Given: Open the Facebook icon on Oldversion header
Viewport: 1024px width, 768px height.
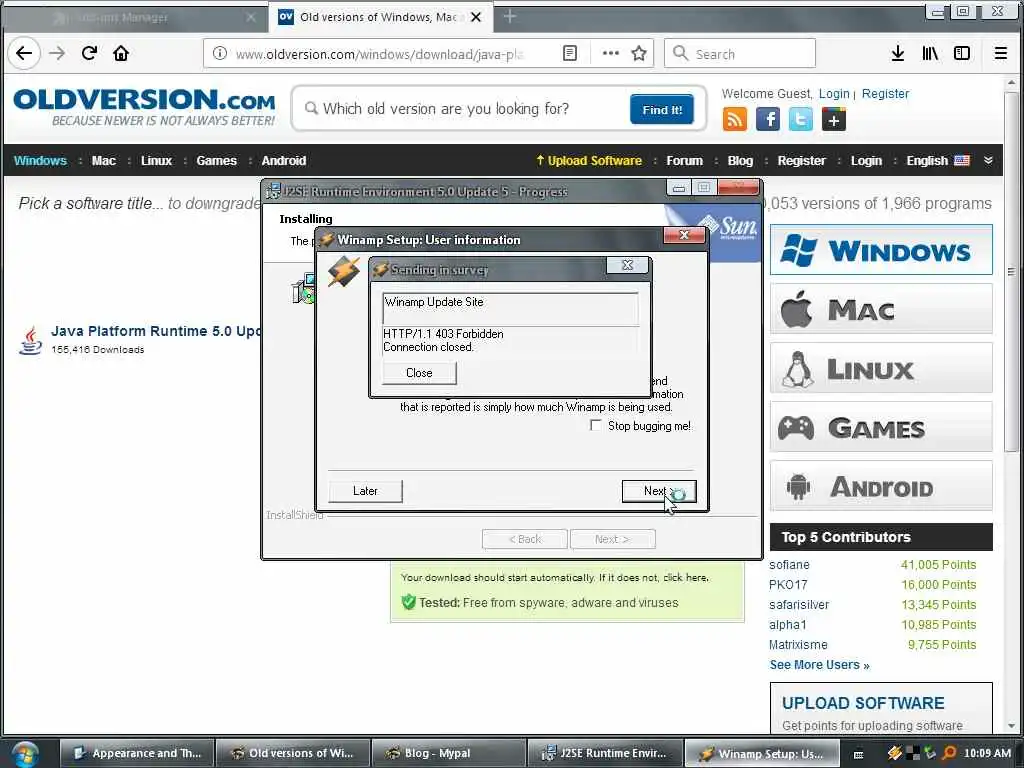Looking at the screenshot, I should pos(768,120).
